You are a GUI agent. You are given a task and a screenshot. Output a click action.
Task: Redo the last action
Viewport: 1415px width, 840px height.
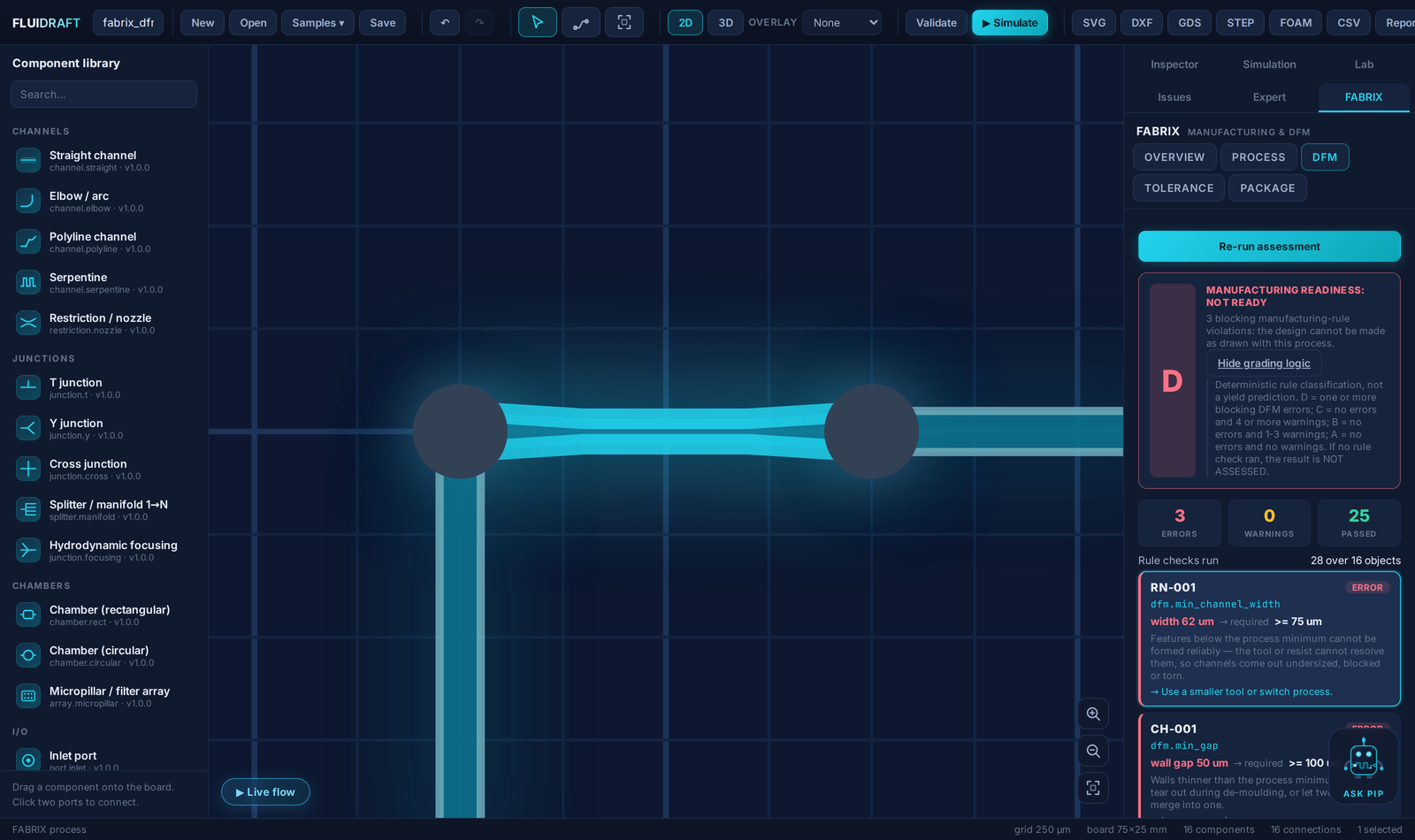coord(479,22)
